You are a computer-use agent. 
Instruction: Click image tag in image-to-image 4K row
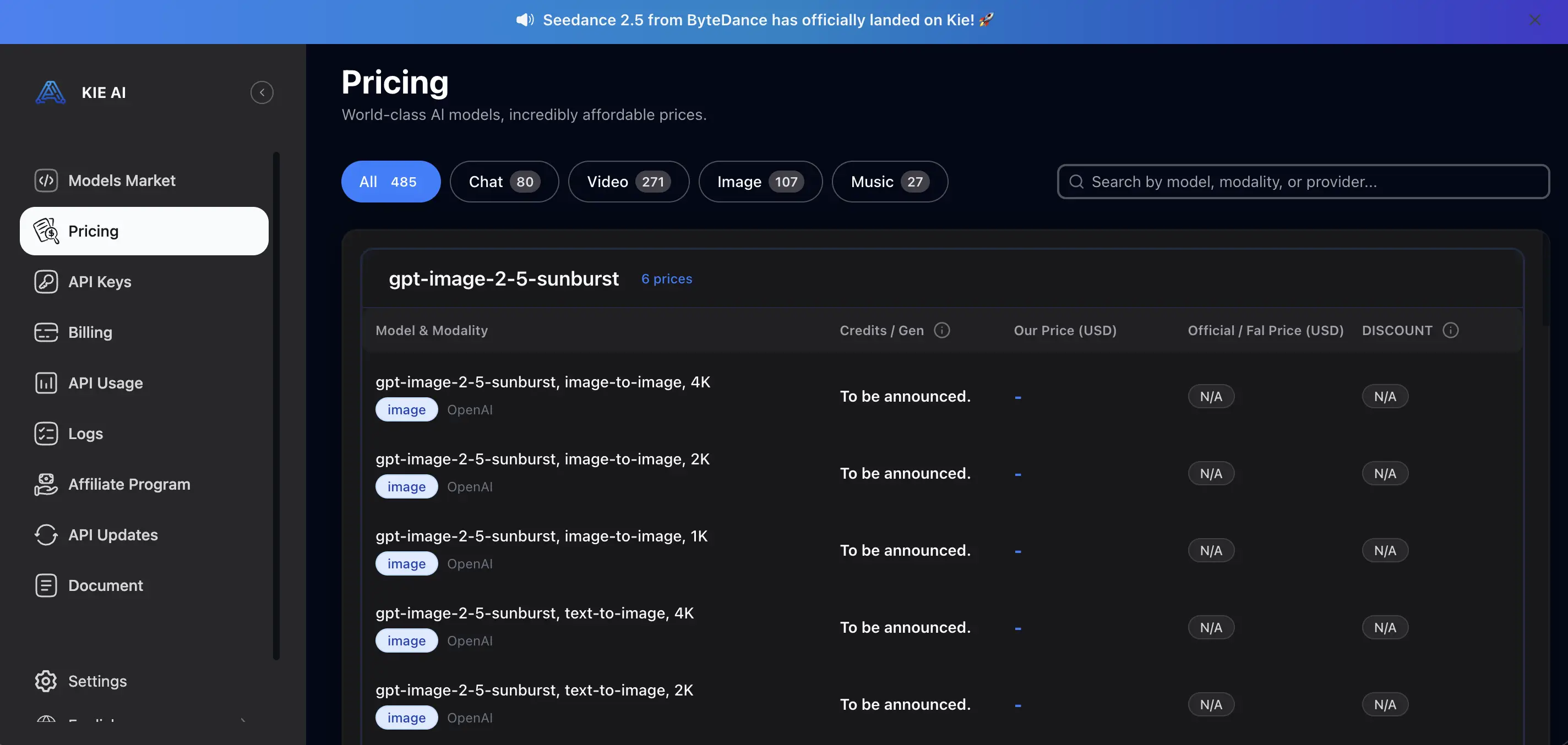407,410
